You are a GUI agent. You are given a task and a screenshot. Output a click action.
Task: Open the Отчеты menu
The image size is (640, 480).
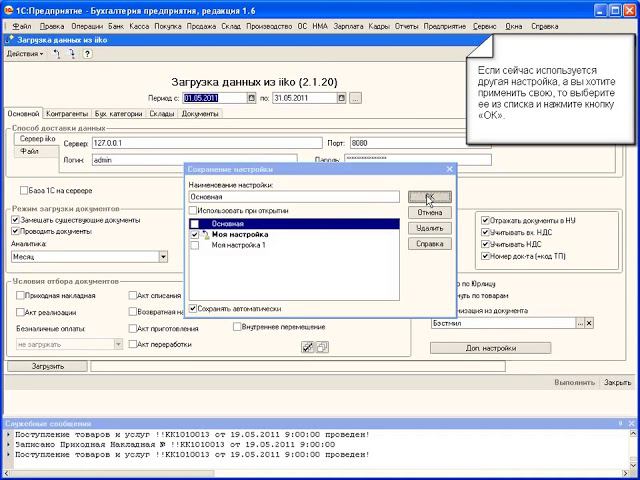(405, 24)
